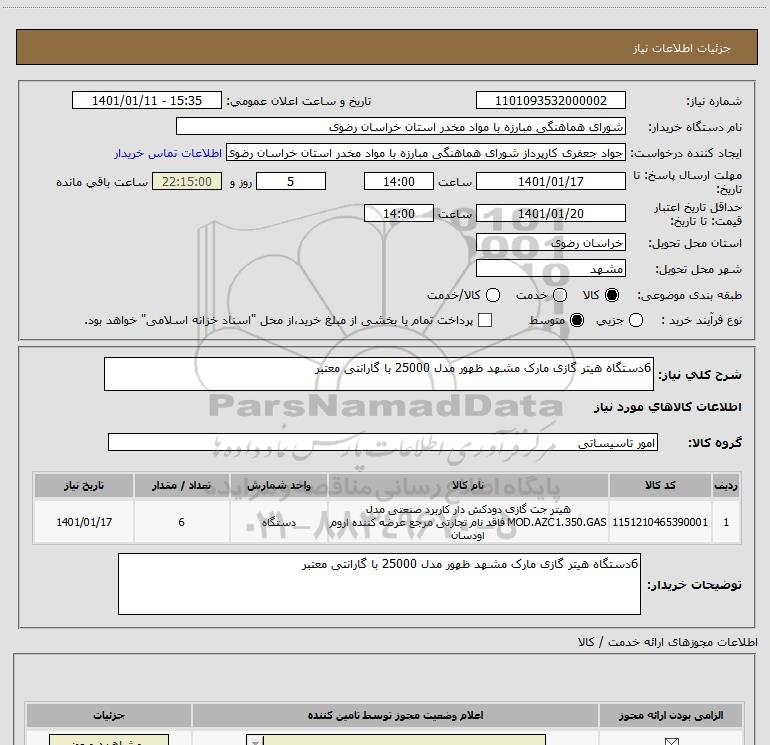Click the تعداد / مقدار column header
This screenshot has height=745, width=770.
(x=181, y=485)
